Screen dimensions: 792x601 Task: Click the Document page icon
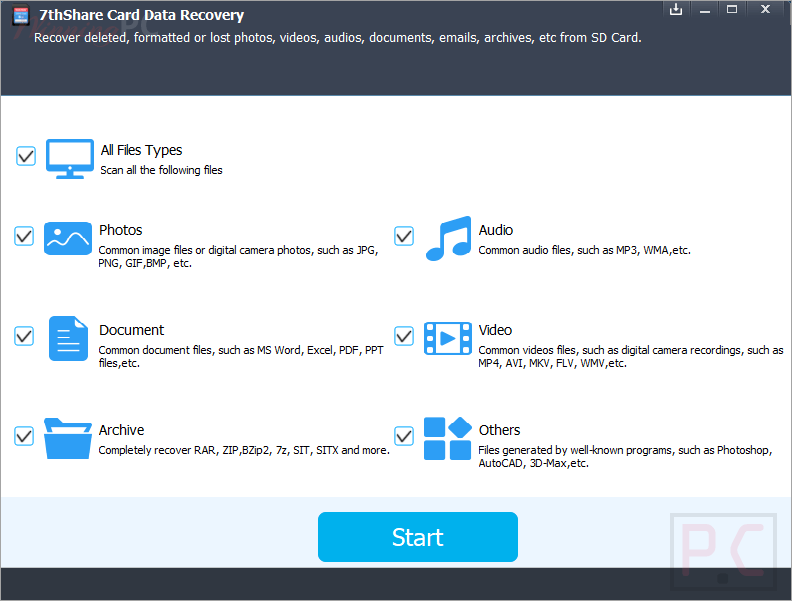tap(68, 338)
